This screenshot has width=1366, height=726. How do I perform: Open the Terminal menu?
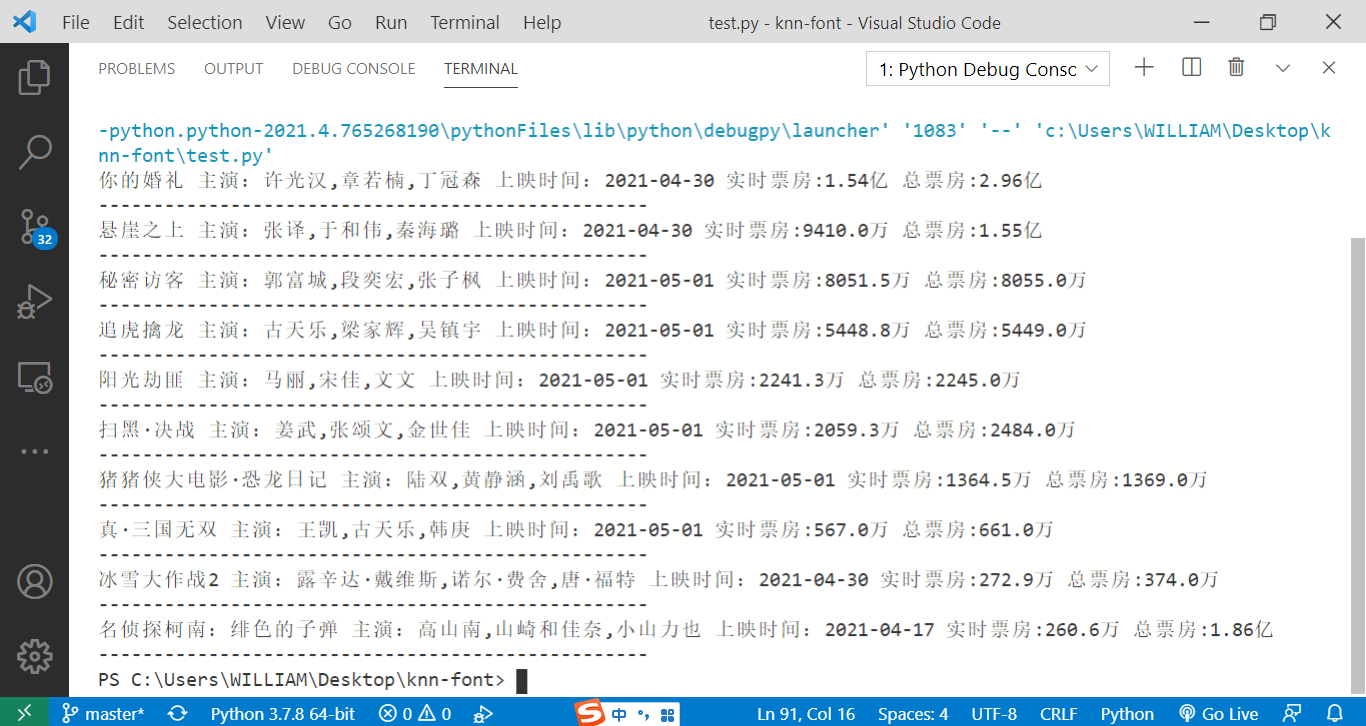(465, 22)
